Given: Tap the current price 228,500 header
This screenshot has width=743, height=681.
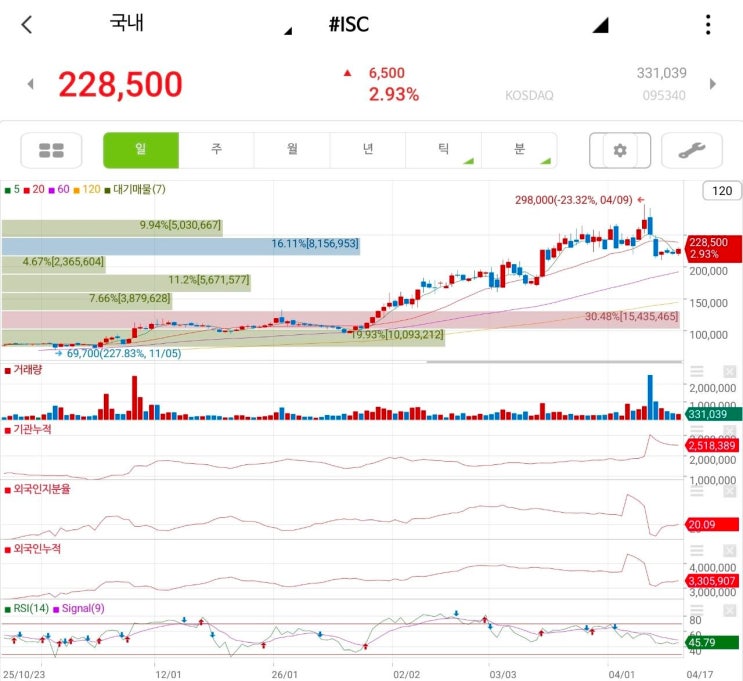Looking at the screenshot, I should point(120,85).
